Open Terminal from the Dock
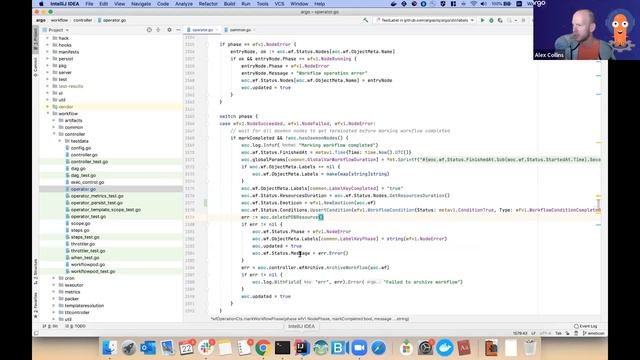Image resolution: width=640 pixels, height=360 pixels. tap(282, 348)
